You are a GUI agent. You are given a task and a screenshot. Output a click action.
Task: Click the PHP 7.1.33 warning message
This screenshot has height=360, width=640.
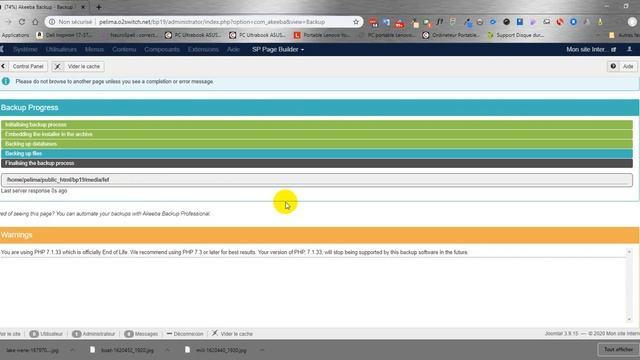[x=234, y=252]
